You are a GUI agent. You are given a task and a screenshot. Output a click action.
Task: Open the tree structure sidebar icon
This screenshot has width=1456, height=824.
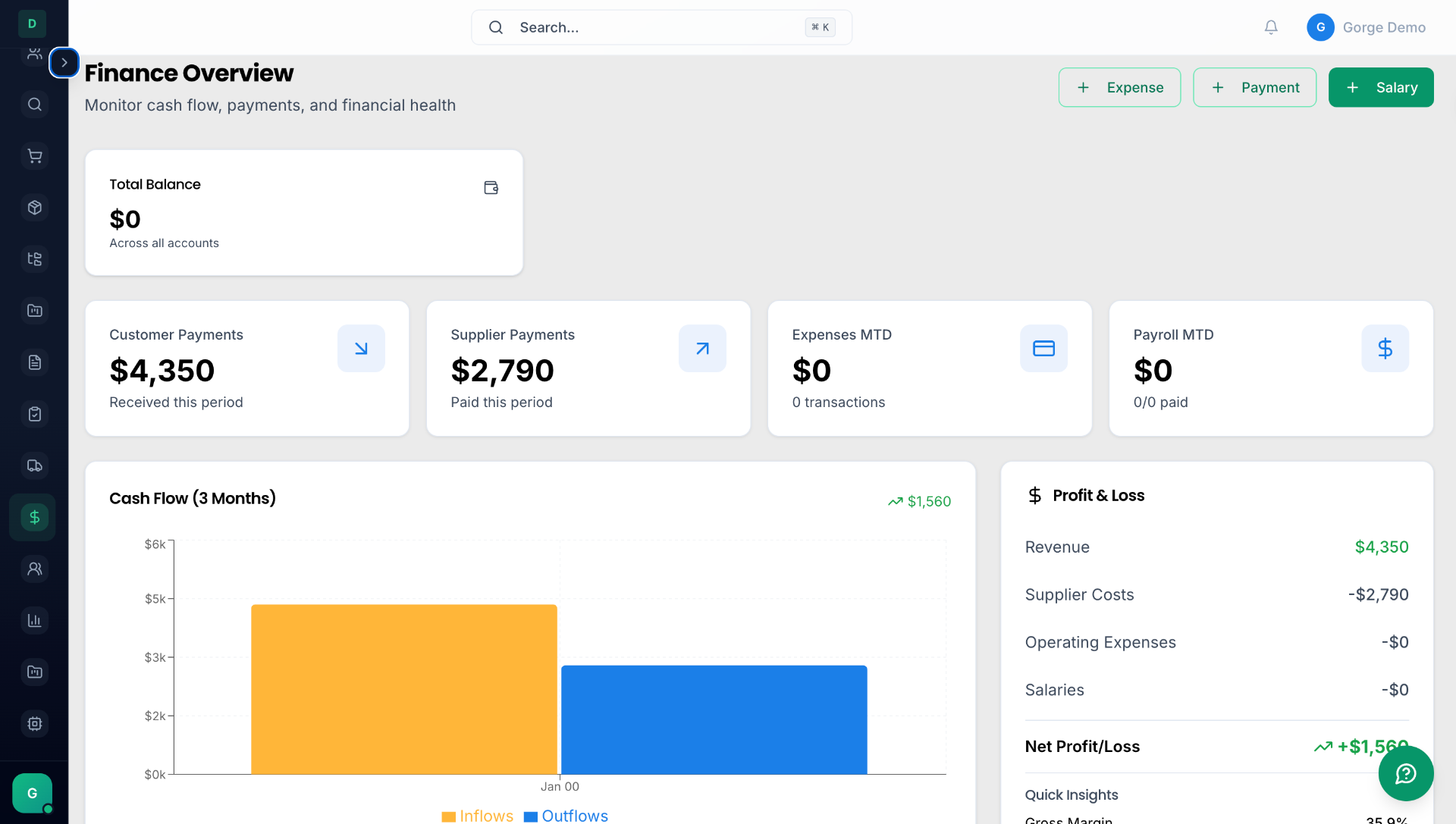click(x=35, y=259)
